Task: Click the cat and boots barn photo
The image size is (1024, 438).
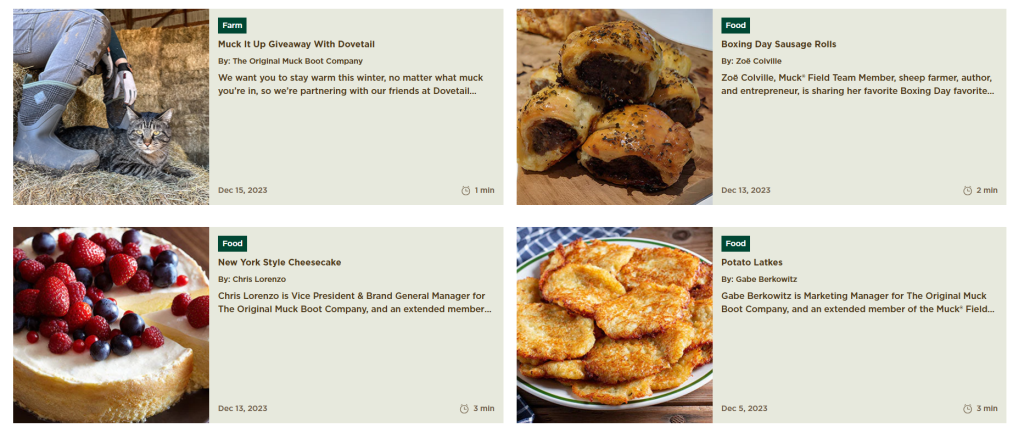Action: pos(111,106)
